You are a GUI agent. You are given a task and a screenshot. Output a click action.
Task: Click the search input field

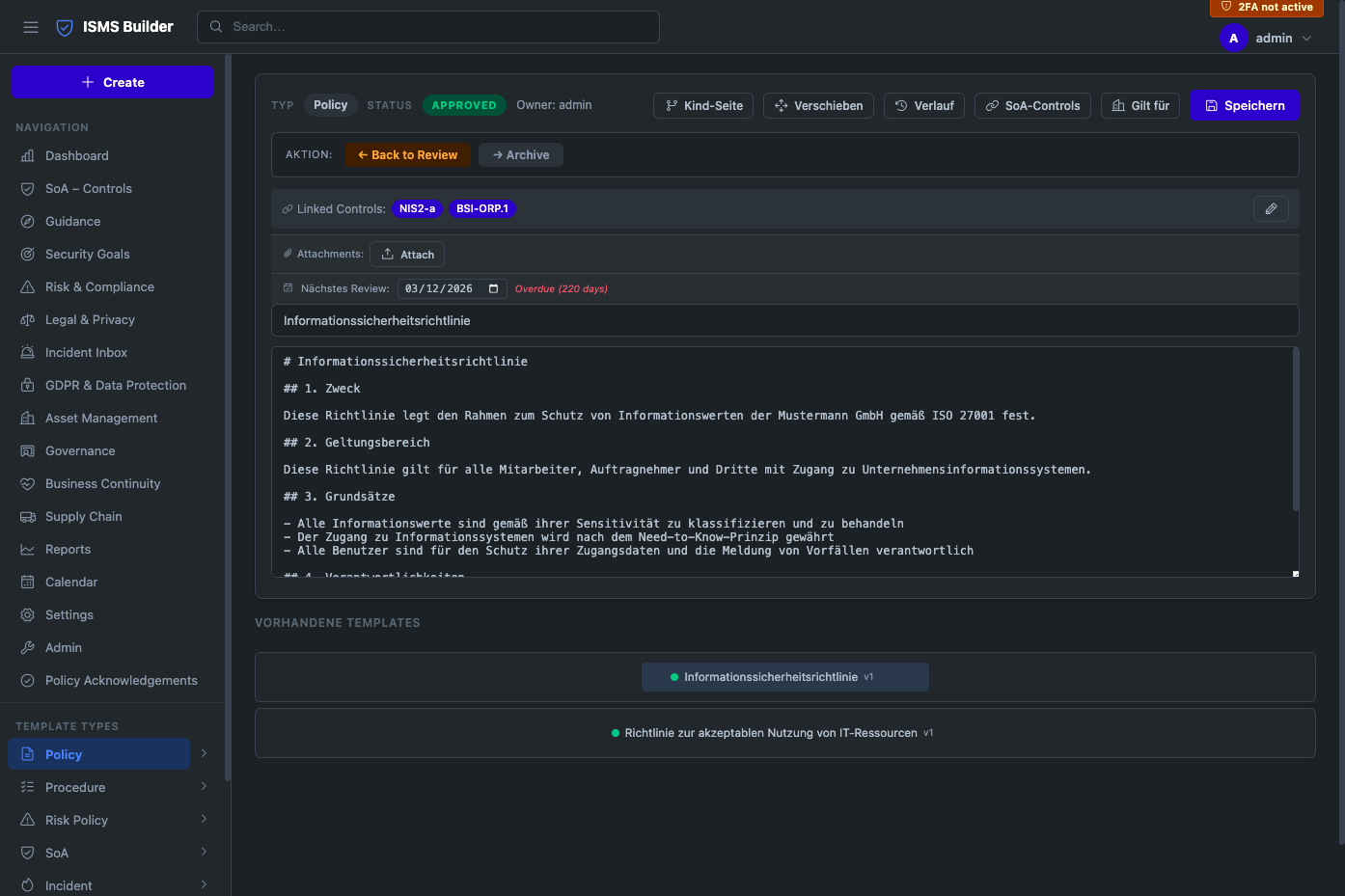(428, 27)
